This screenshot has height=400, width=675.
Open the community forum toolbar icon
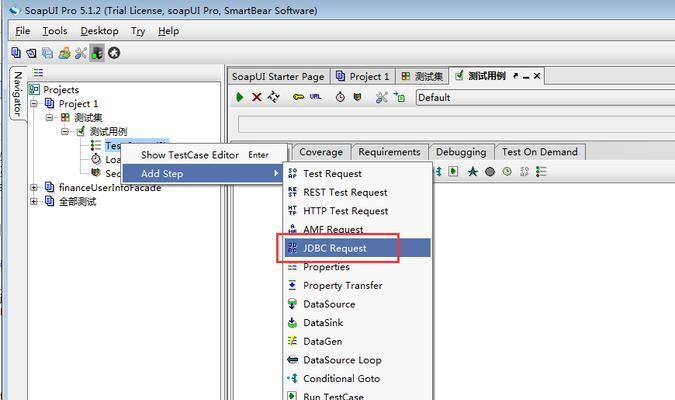(65, 53)
